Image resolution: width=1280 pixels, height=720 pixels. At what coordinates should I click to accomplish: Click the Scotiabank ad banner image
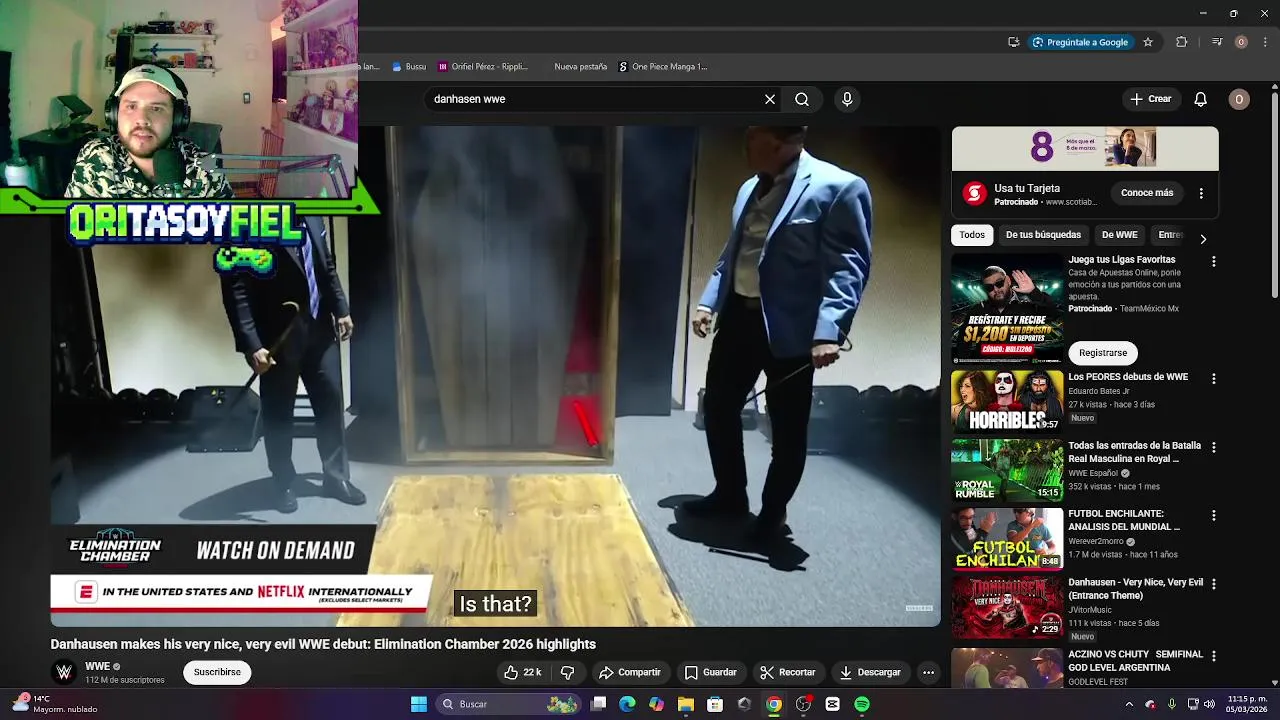tap(1085, 149)
